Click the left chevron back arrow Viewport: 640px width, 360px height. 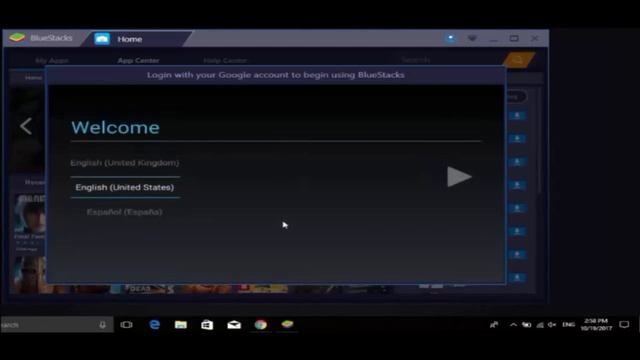tap(26, 127)
